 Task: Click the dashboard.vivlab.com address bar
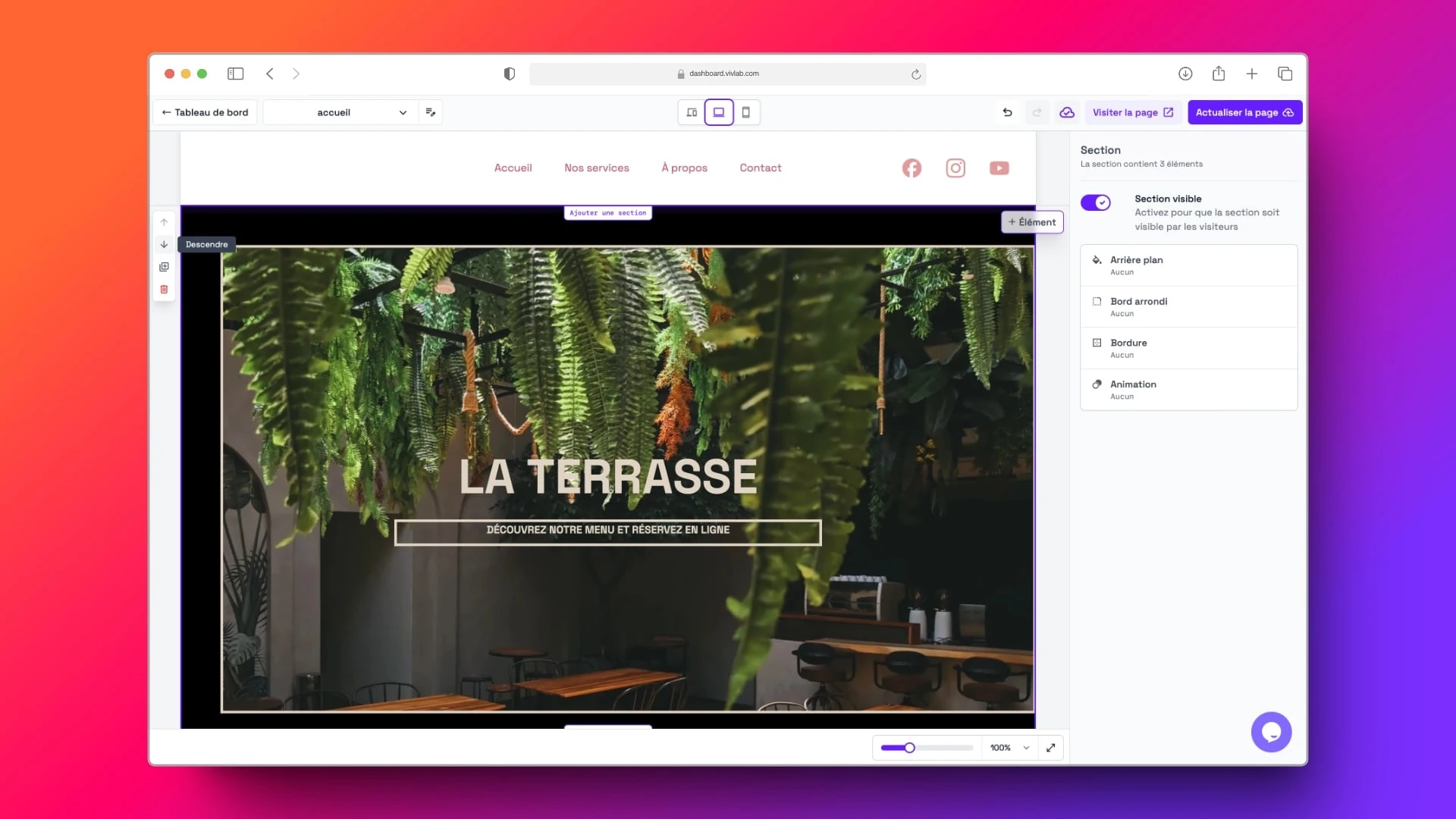(727, 74)
